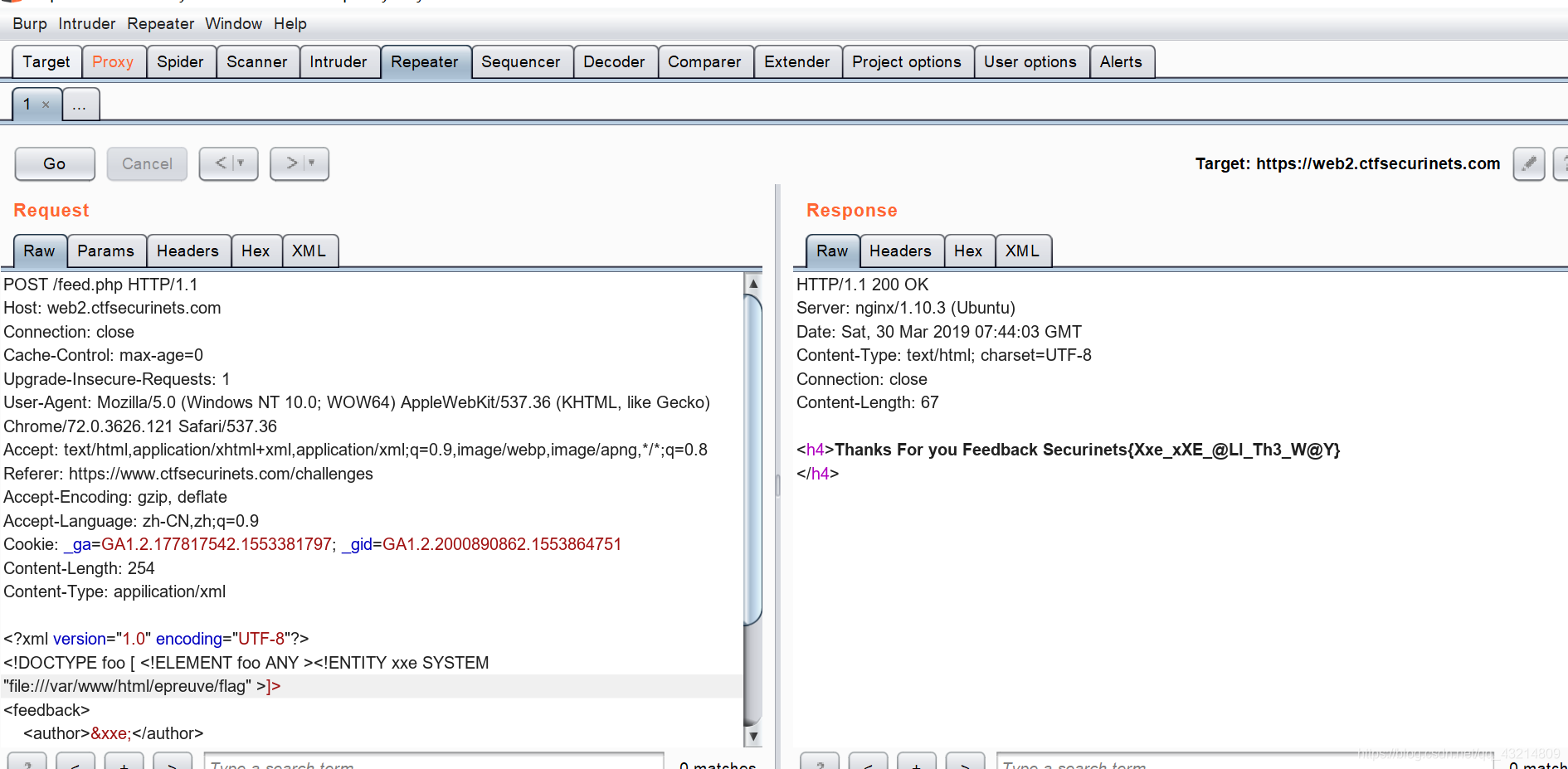
Task: Open the Burp menu
Action: click(30, 24)
